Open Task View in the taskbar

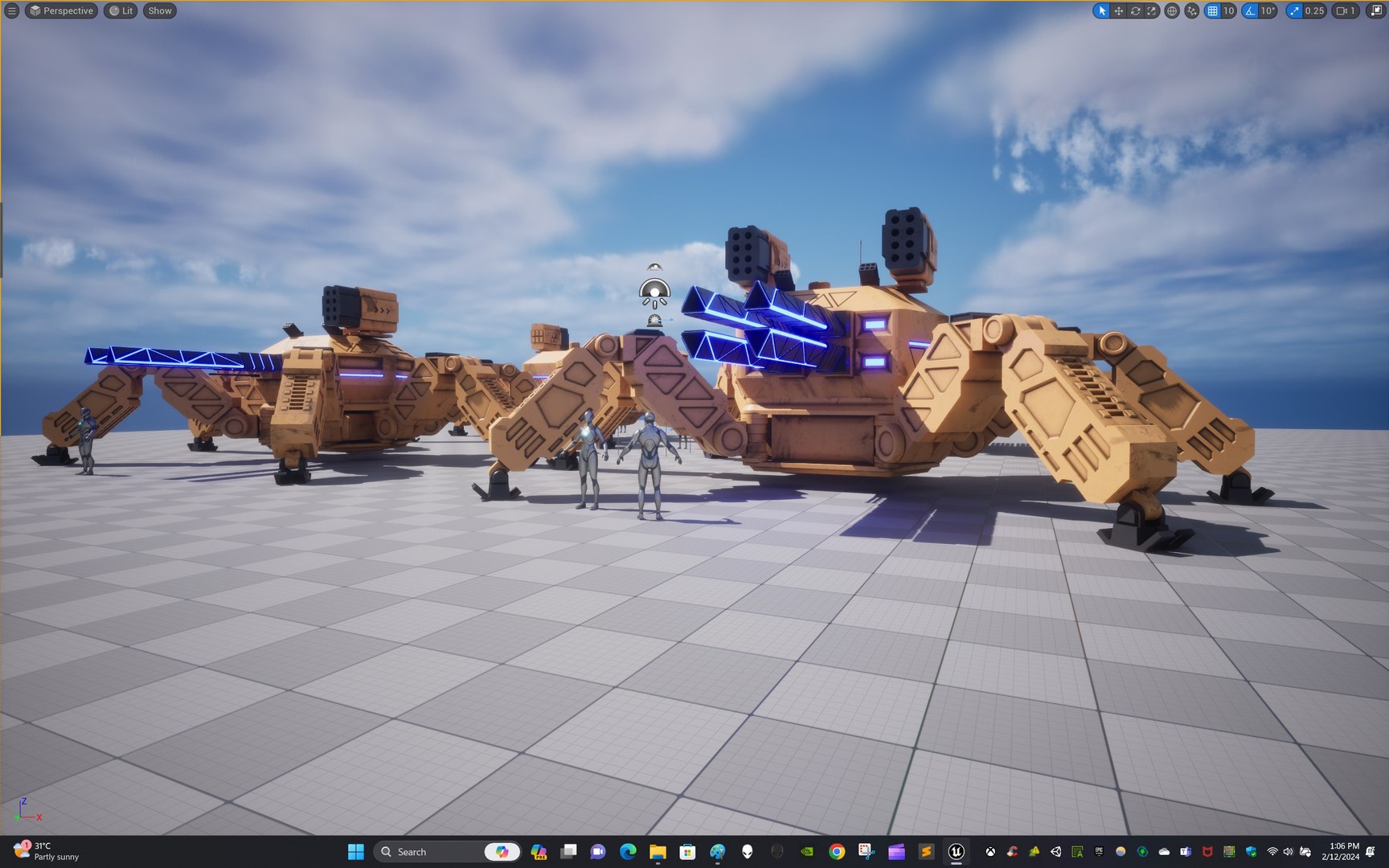pyautogui.click(x=568, y=851)
